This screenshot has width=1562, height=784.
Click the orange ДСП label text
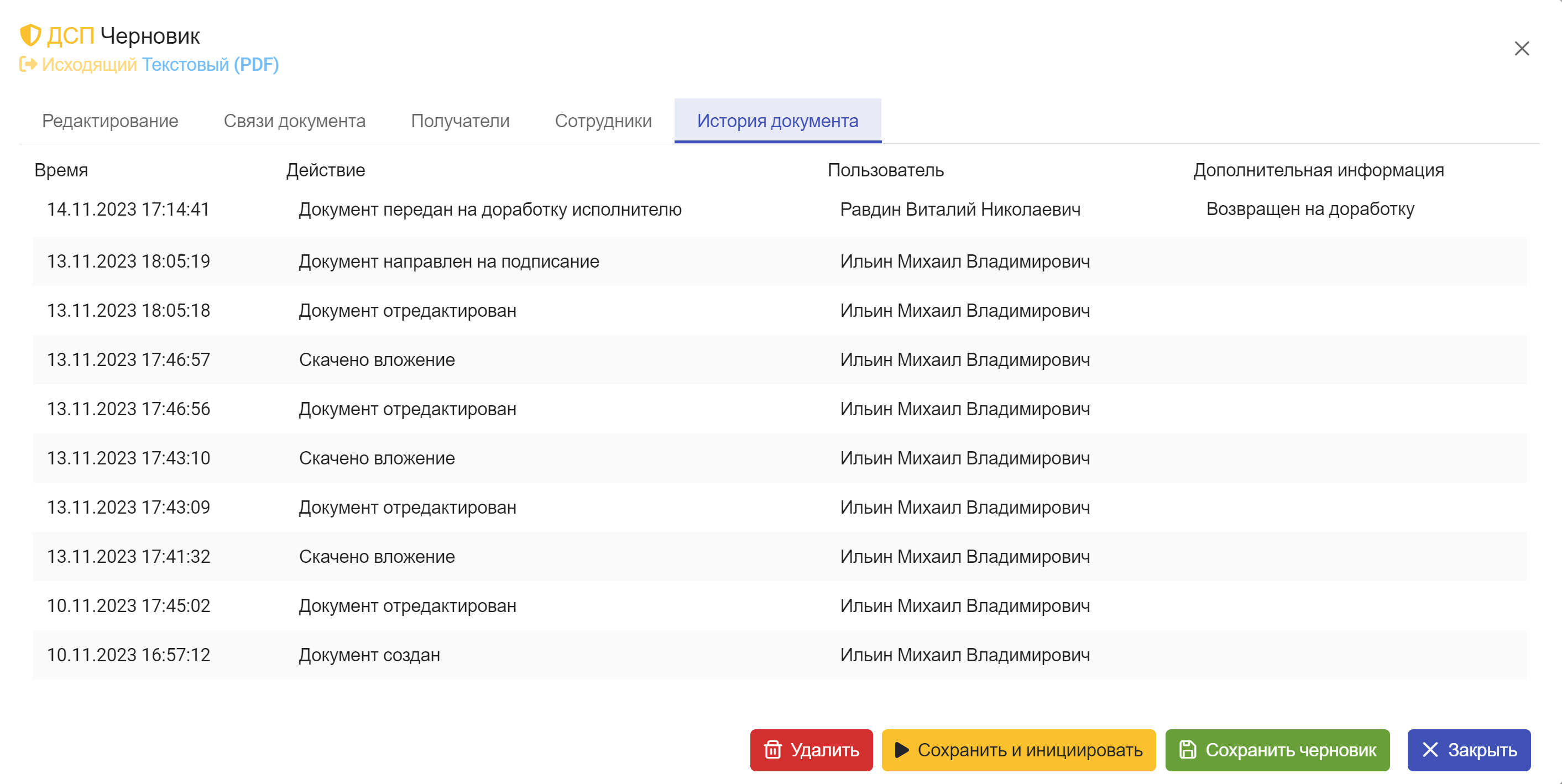pyautogui.click(x=70, y=36)
